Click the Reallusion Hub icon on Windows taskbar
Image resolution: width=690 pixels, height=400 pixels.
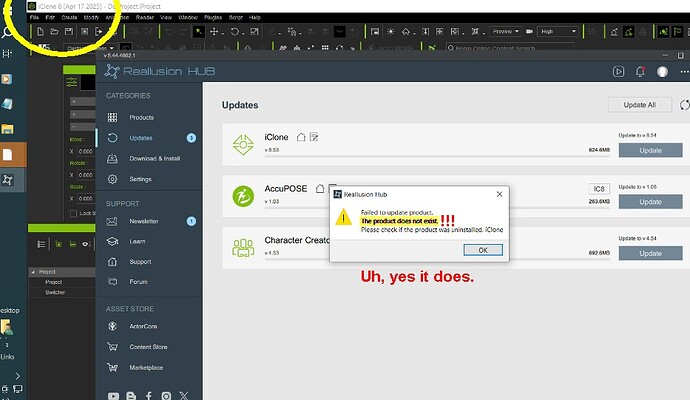[8, 180]
